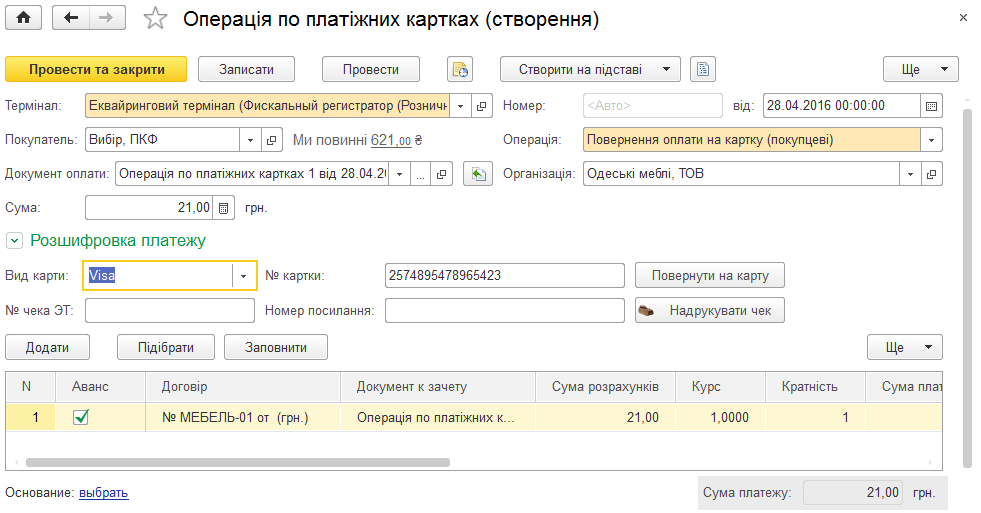Open document movements report icon
The image size is (981, 513).
460,69
